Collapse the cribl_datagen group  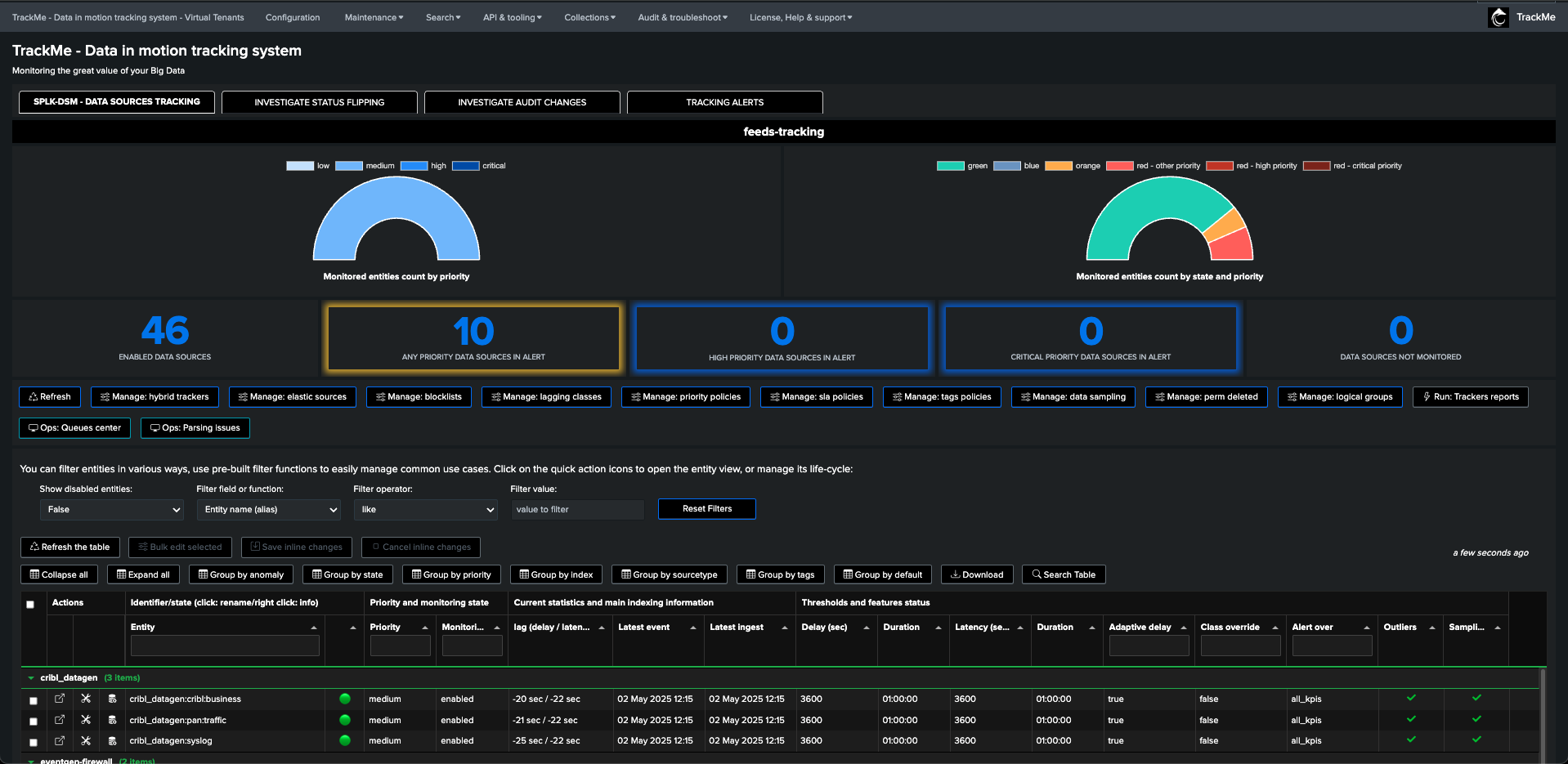click(31, 678)
